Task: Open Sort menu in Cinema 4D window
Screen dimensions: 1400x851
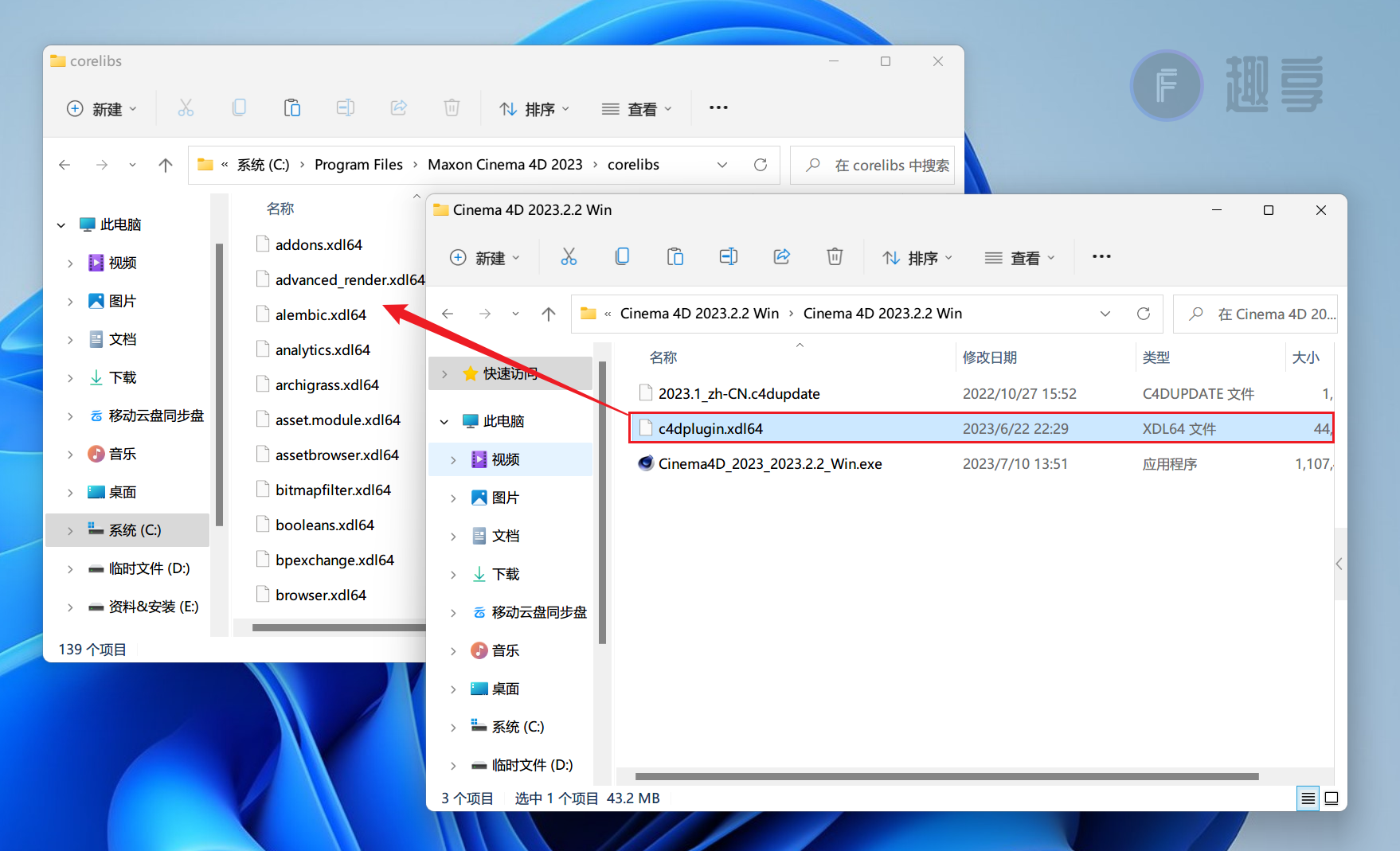Action: [x=917, y=257]
